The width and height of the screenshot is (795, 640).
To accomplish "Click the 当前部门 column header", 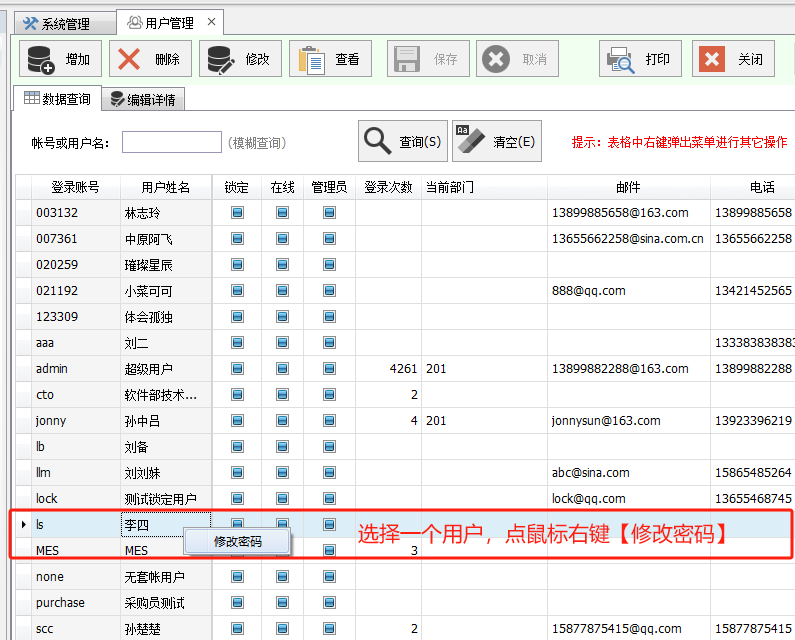I will click(484, 187).
